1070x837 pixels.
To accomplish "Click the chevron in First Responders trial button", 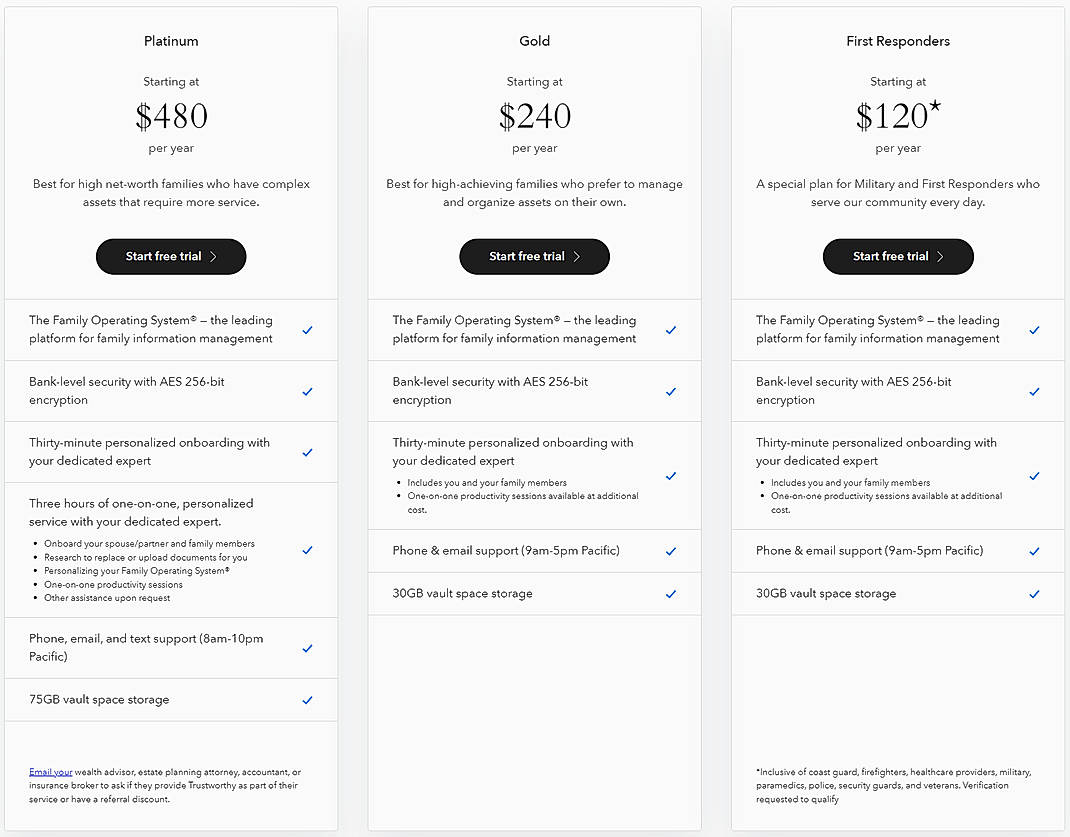I will pyautogui.click(x=942, y=256).
